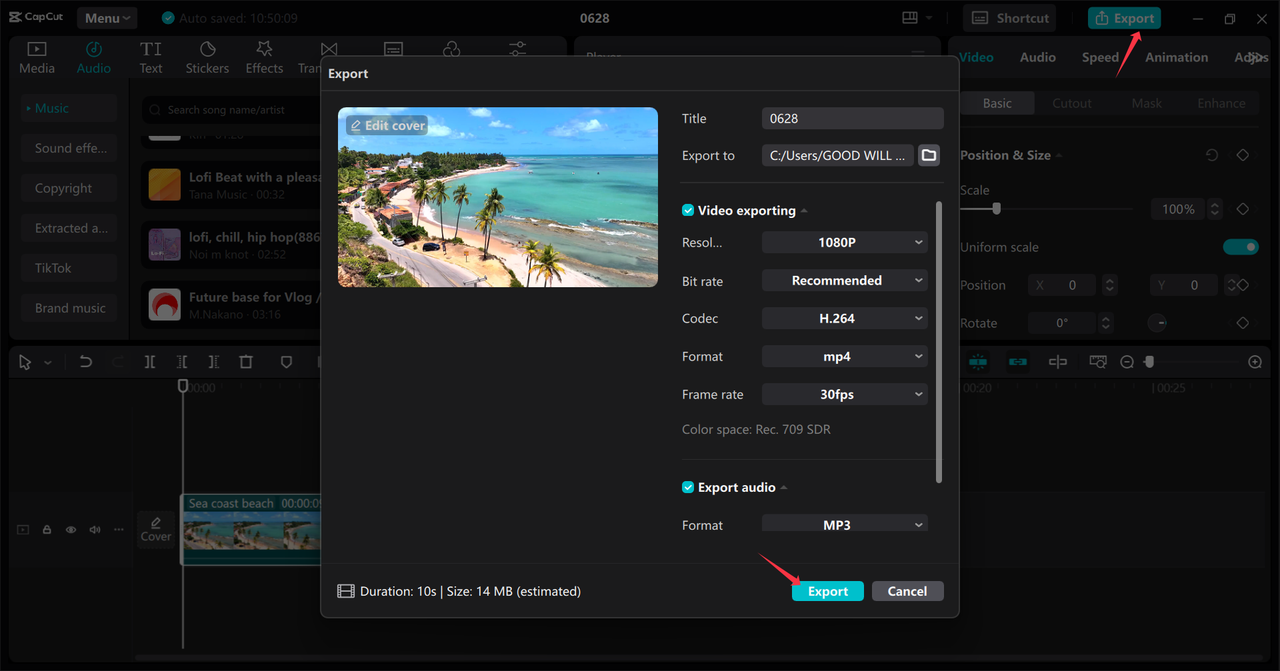Mute the track with speaker icon
Viewport: 1280px width, 671px height.
95,530
